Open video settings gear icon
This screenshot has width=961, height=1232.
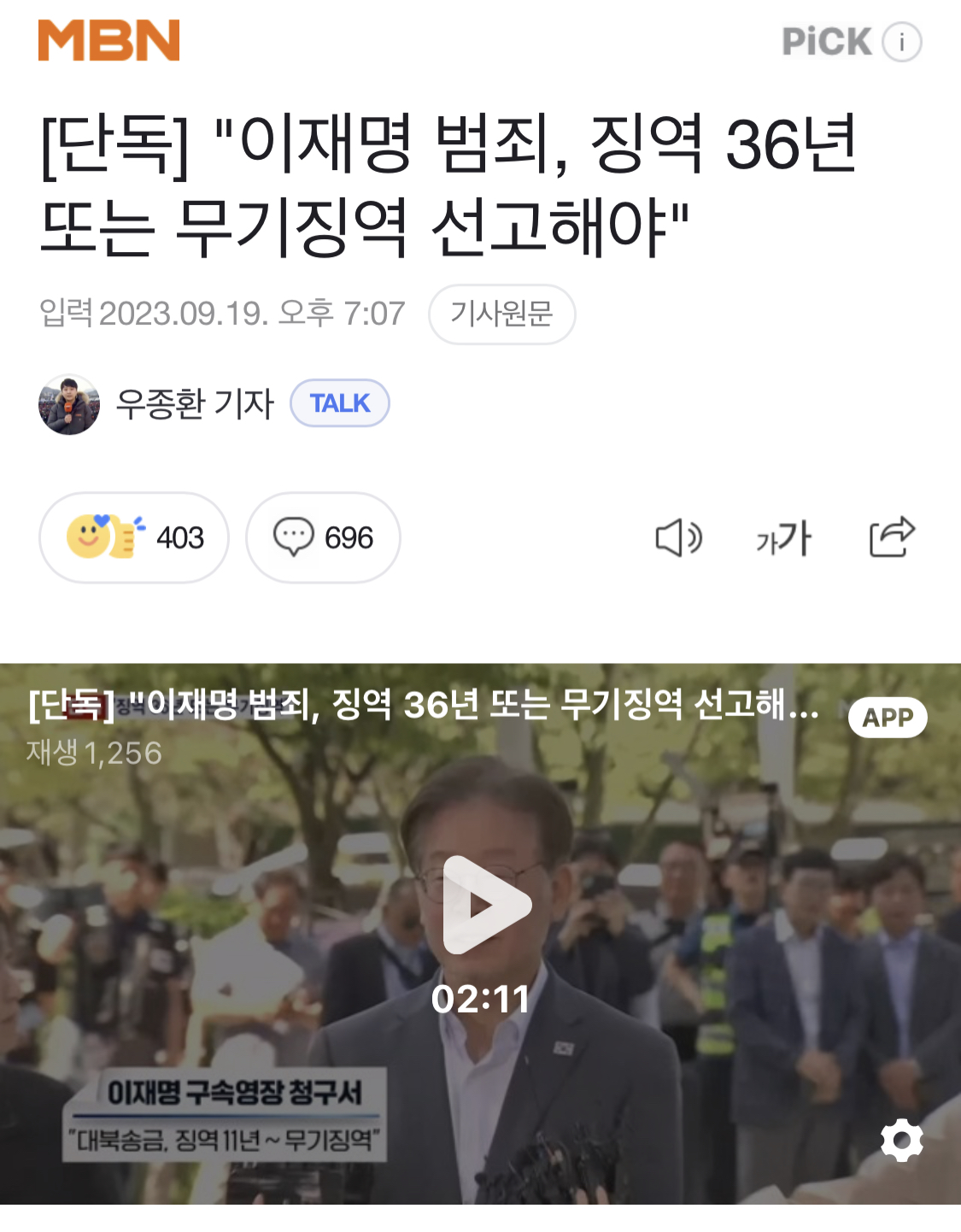[902, 1140]
